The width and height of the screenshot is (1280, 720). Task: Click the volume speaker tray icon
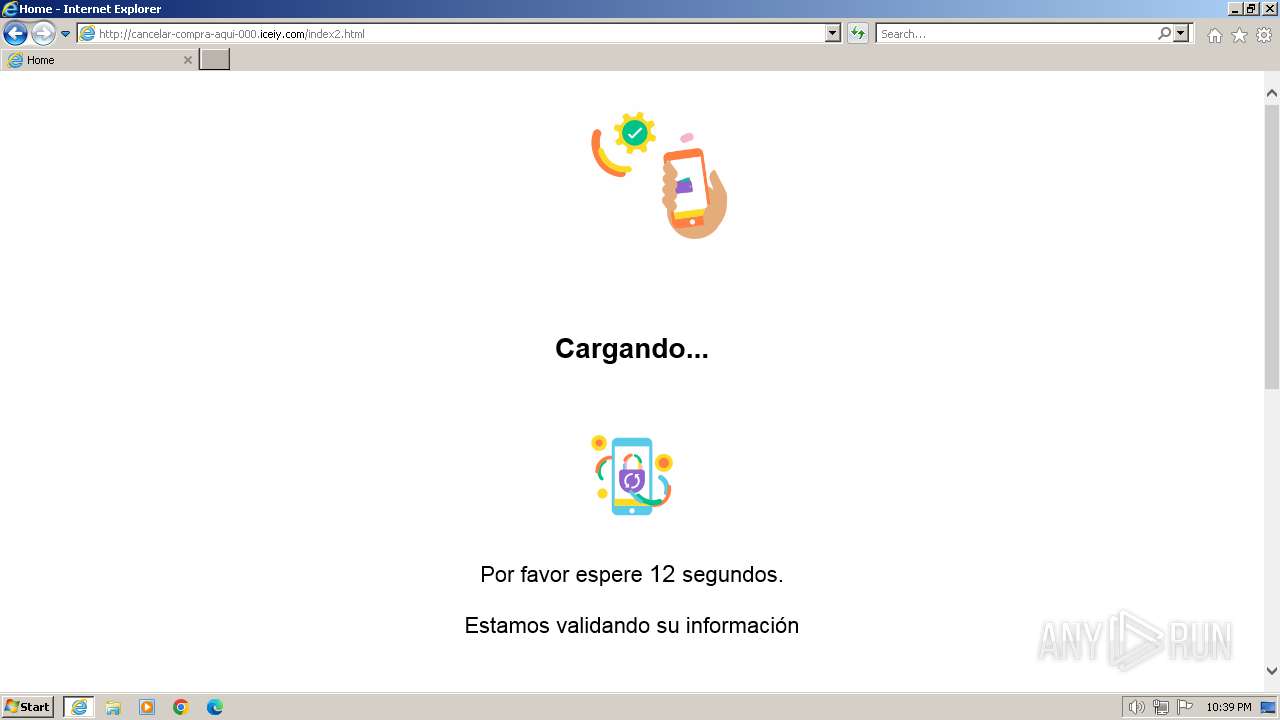coord(1136,707)
